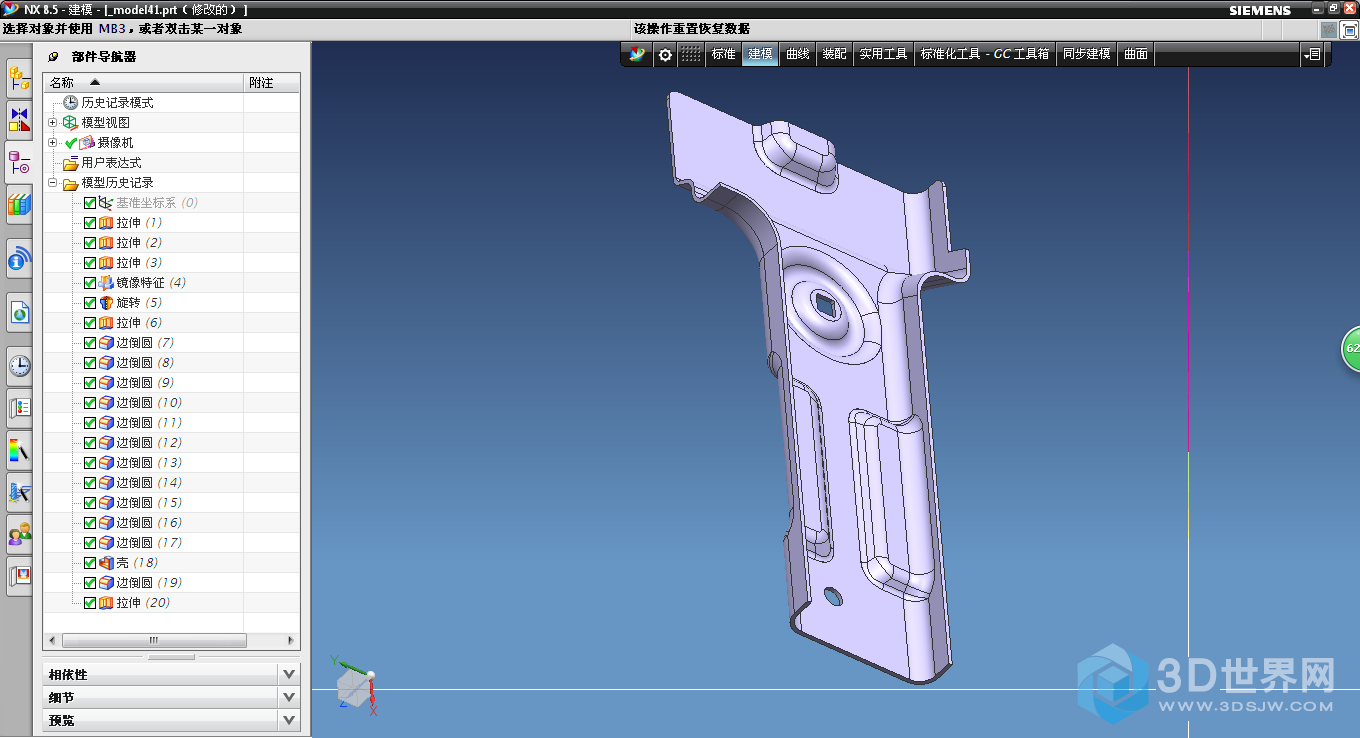Viewport: 1360px width, 738px height.
Task: Expand the 模型视图 tree node
Action: tap(53, 122)
